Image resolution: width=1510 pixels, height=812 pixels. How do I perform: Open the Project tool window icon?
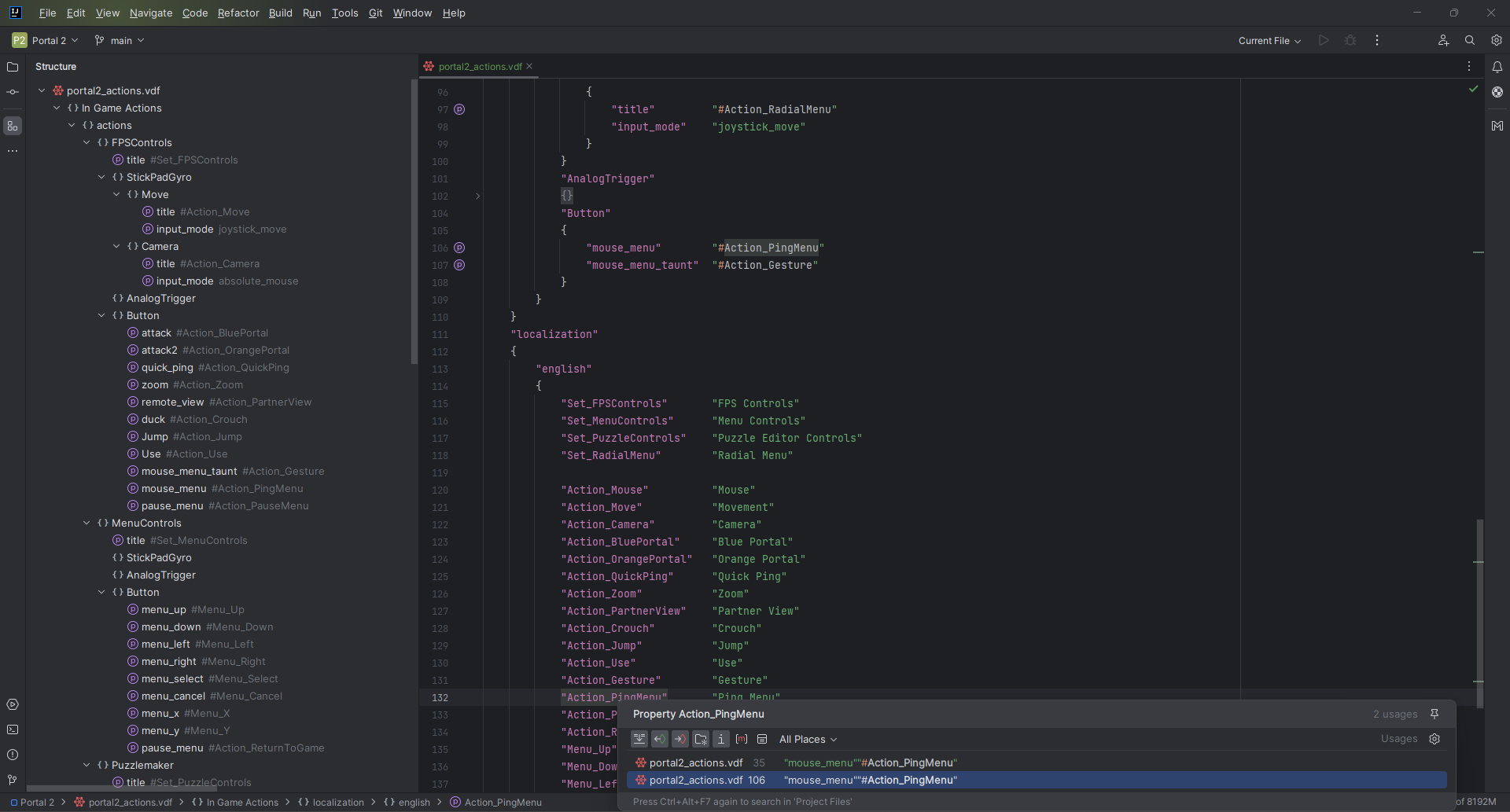tap(13, 67)
